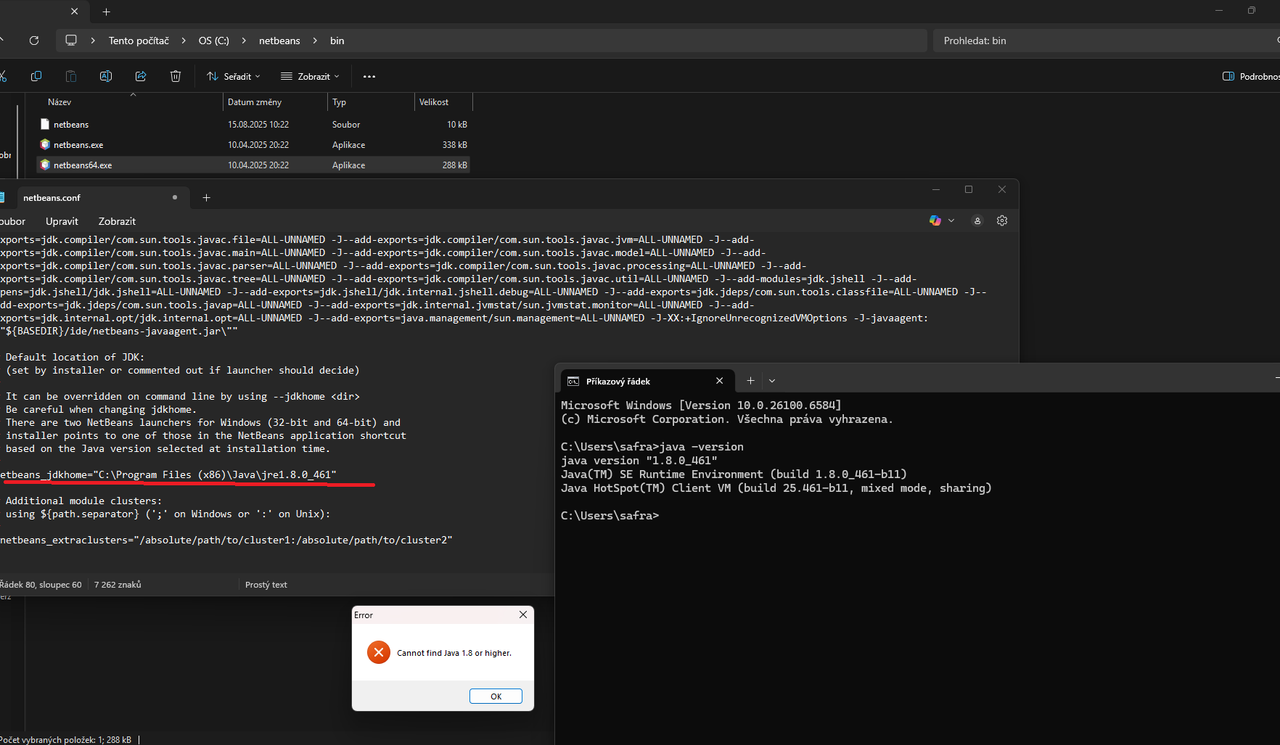1280x745 pixels.
Task: Click the netbeans.exe application icon
Action: 44,145
